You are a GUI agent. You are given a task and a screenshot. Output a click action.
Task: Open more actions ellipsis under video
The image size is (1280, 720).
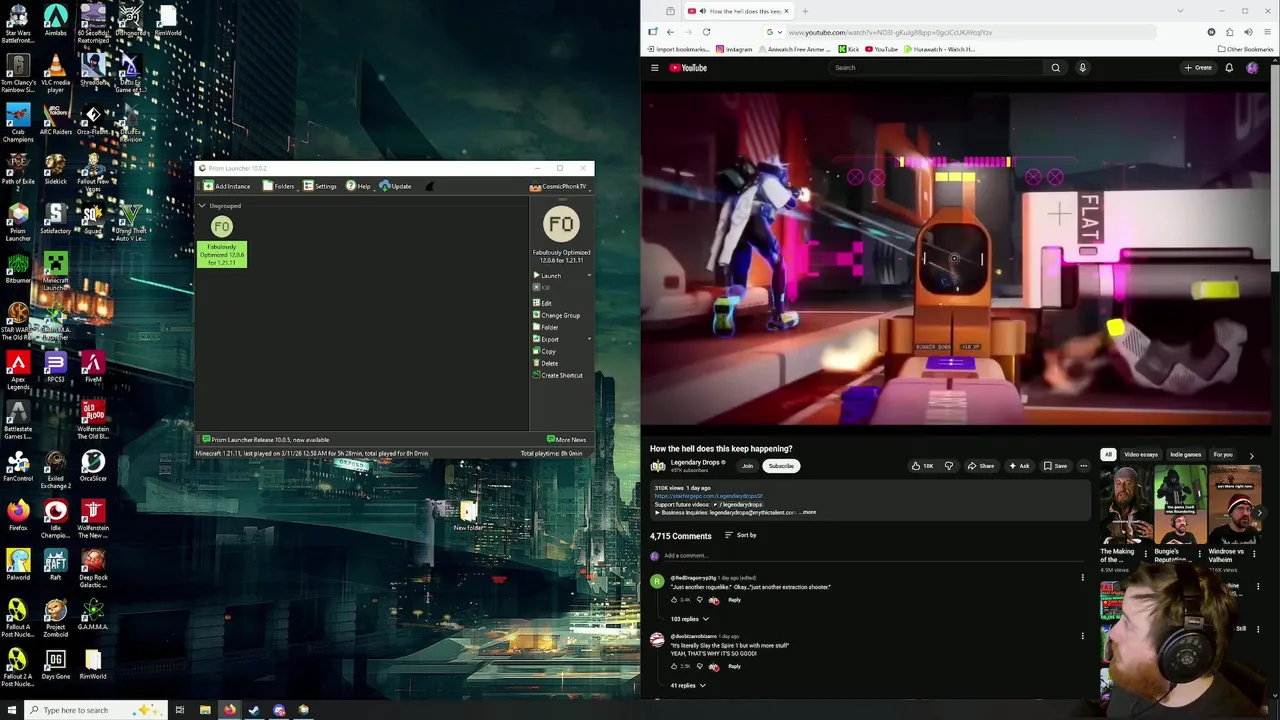click(1083, 466)
